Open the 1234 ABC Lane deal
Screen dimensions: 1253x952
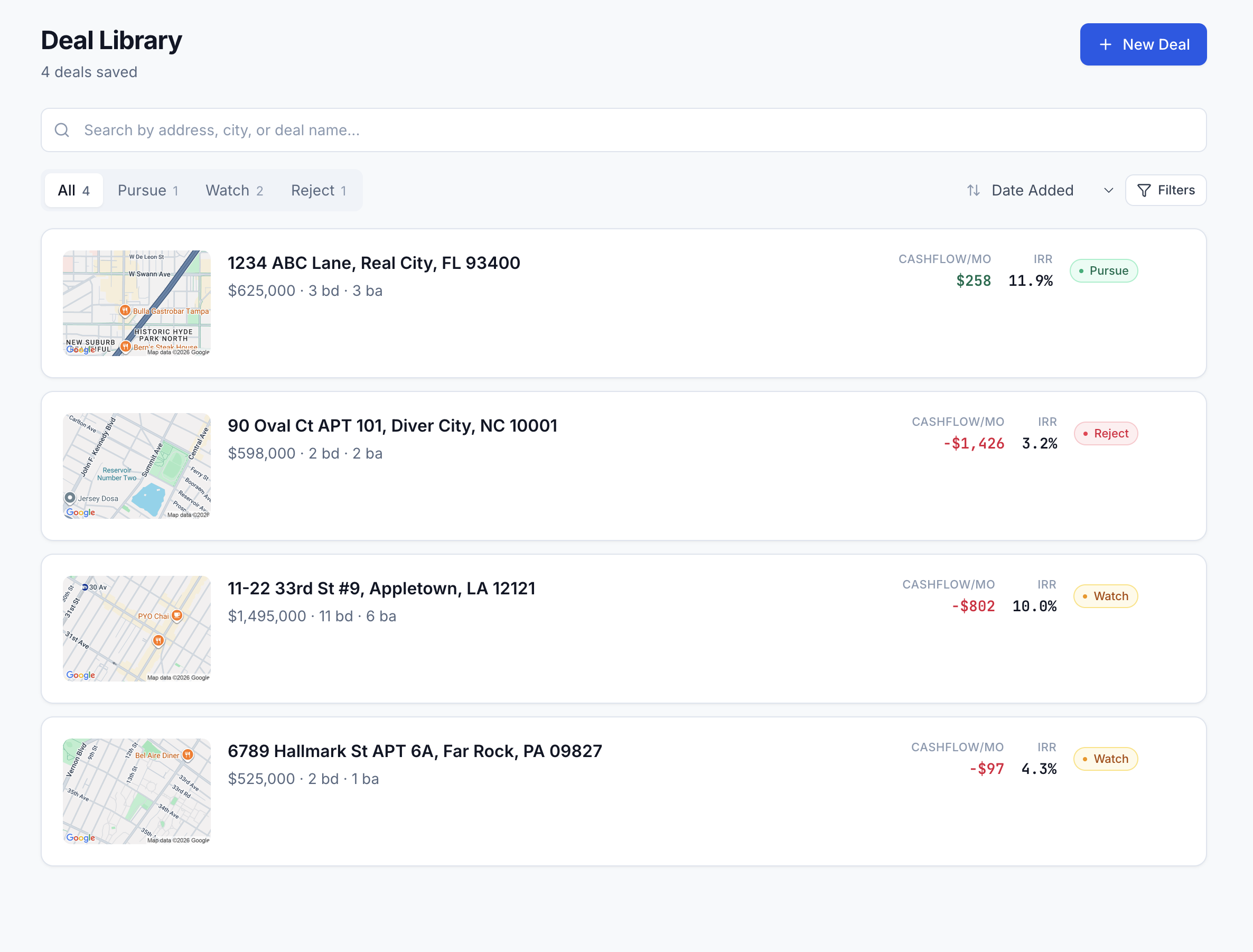(373, 263)
